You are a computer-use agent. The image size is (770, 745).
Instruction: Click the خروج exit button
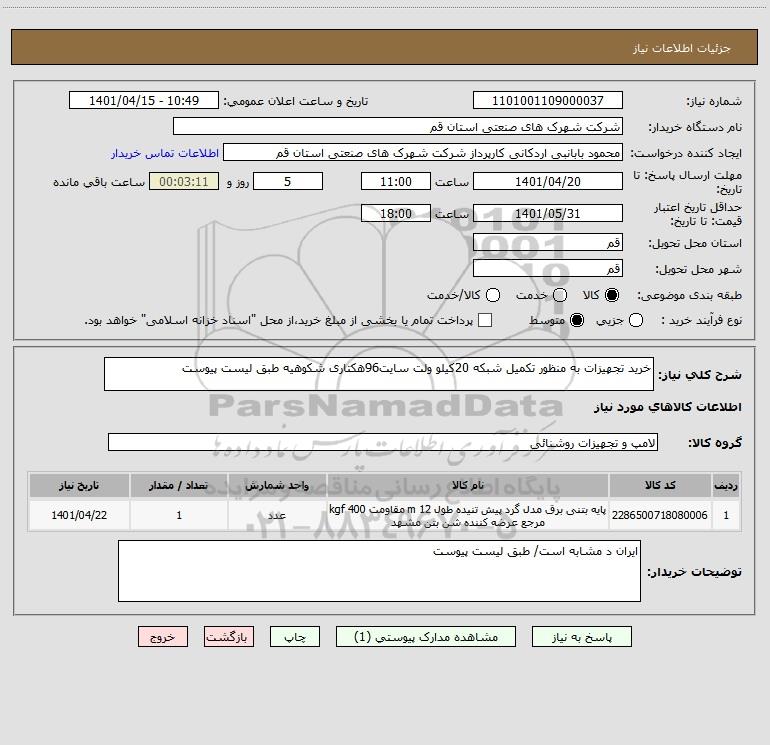(x=163, y=637)
